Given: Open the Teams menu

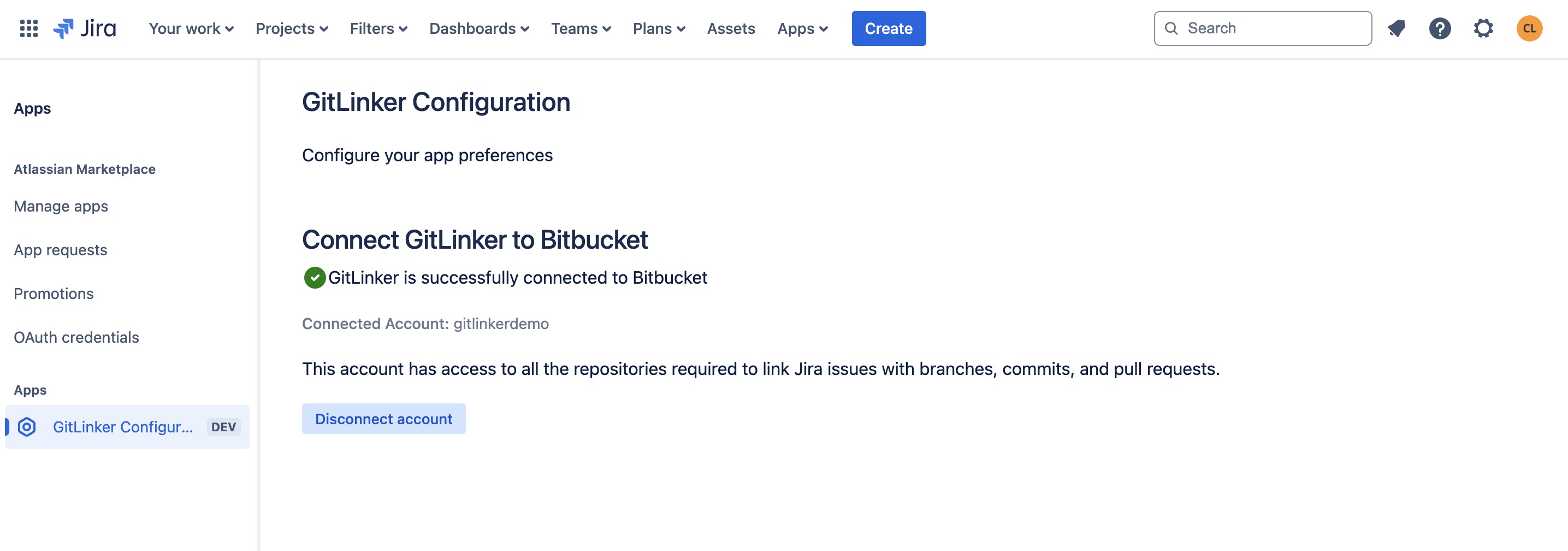Looking at the screenshot, I should [x=581, y=28].
